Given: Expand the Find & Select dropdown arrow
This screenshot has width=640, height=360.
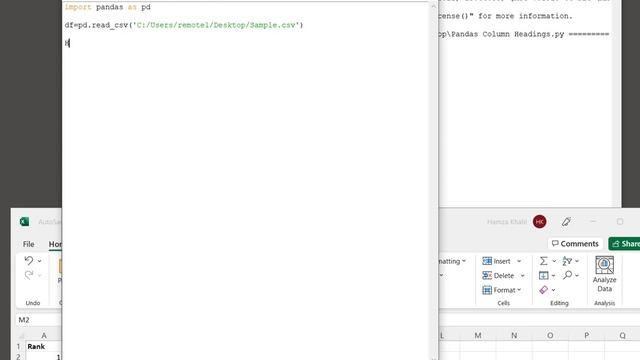Looking at the screenshot, I should pyautogui.click(x=577, y=276).
